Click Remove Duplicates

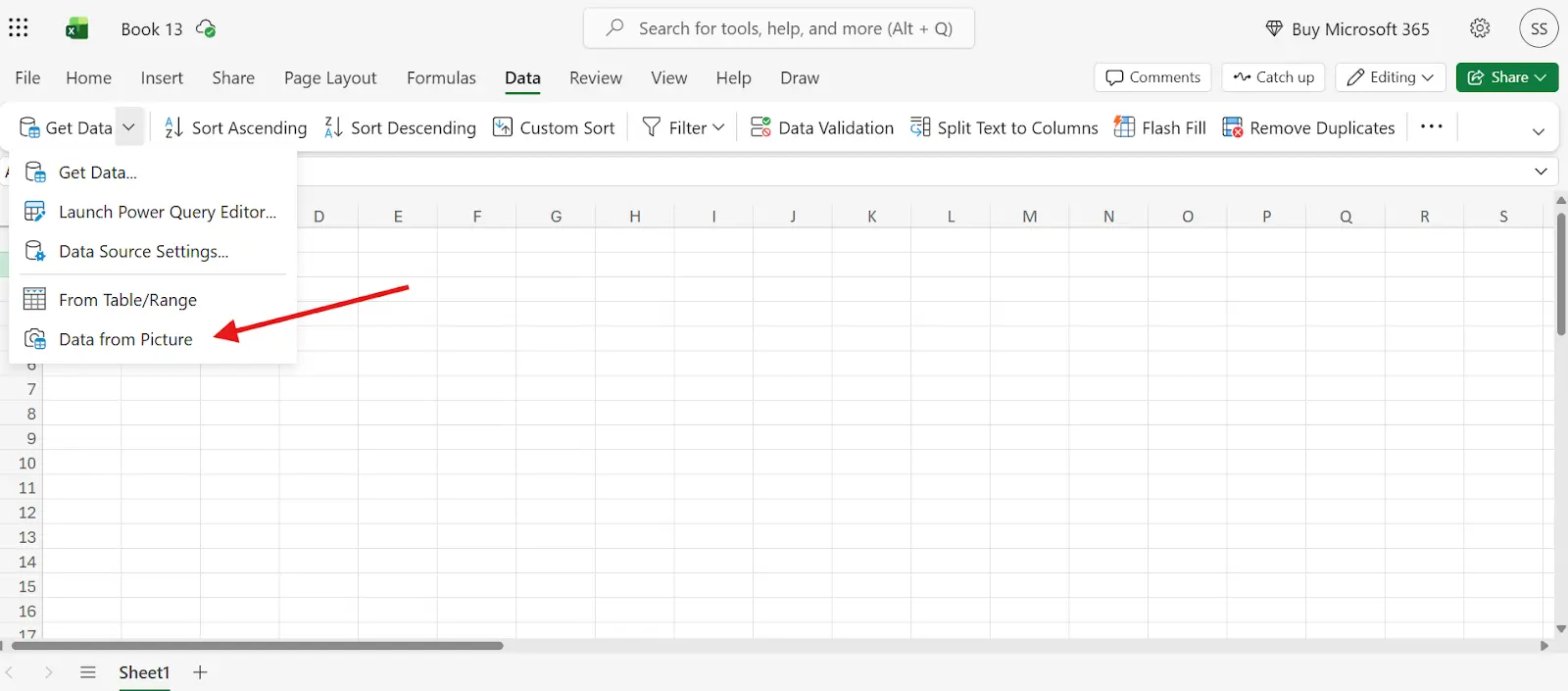pyautogui.click(x=1308, y=127)
